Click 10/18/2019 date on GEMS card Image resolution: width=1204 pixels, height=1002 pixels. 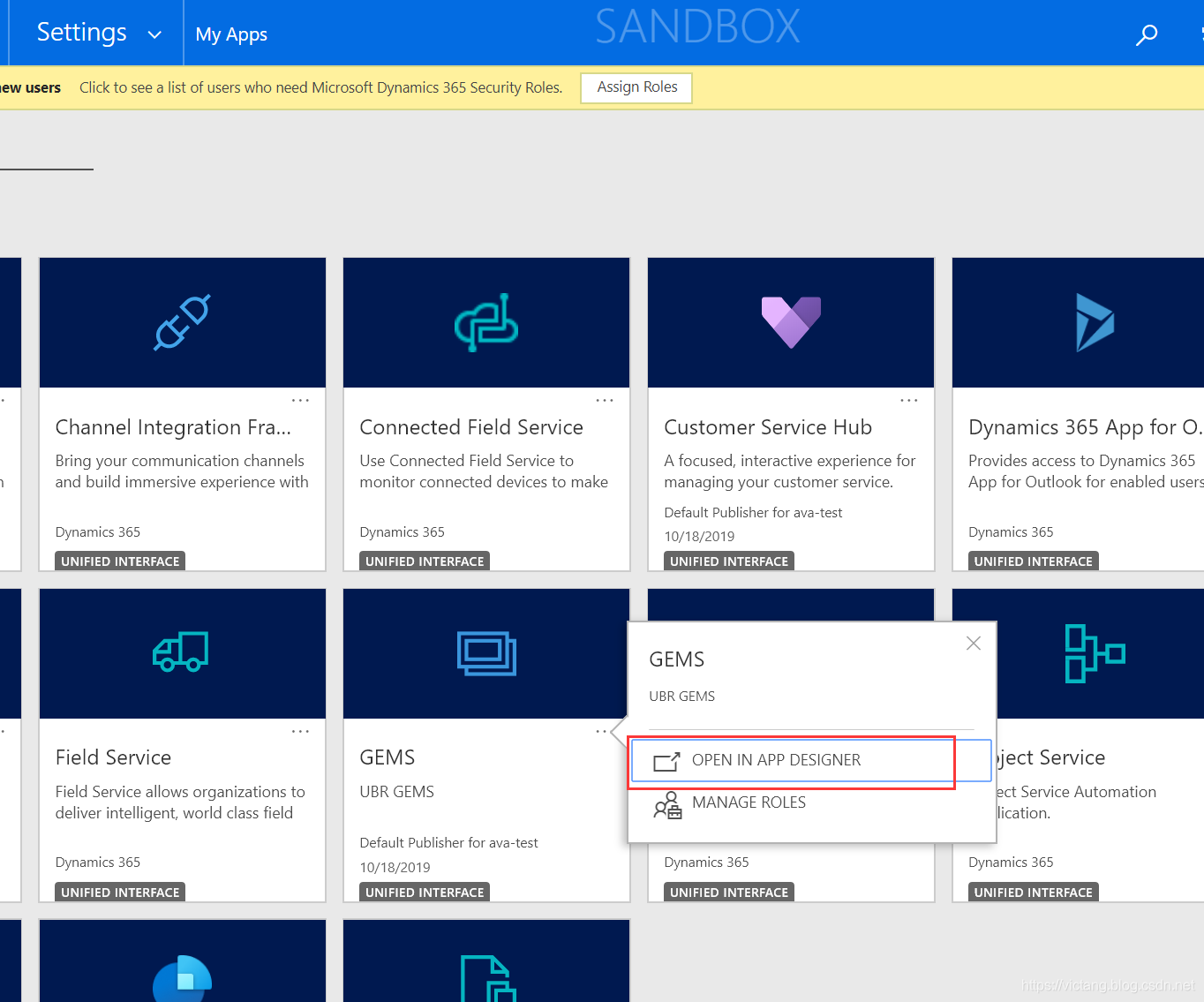point(395,868)
